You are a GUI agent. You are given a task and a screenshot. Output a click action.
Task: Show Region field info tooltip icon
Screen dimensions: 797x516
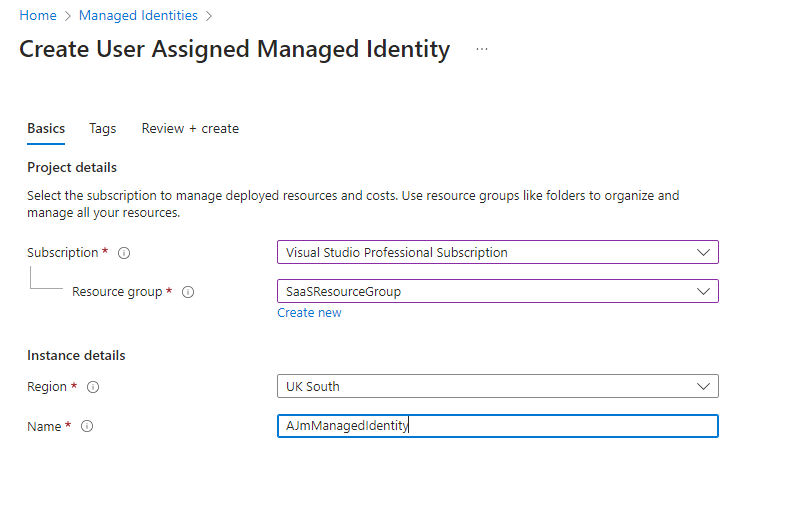pyautogui.click(x=93, y=387)
